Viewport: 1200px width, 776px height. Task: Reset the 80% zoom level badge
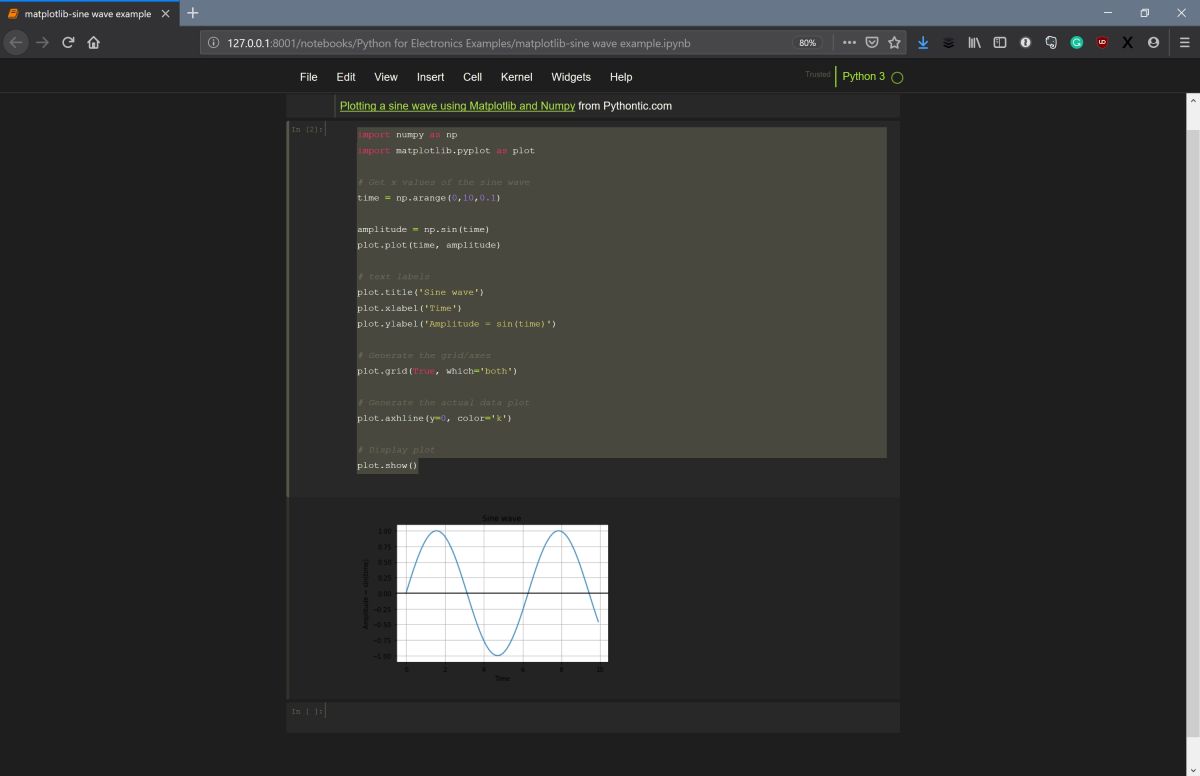tap(807, 43)
